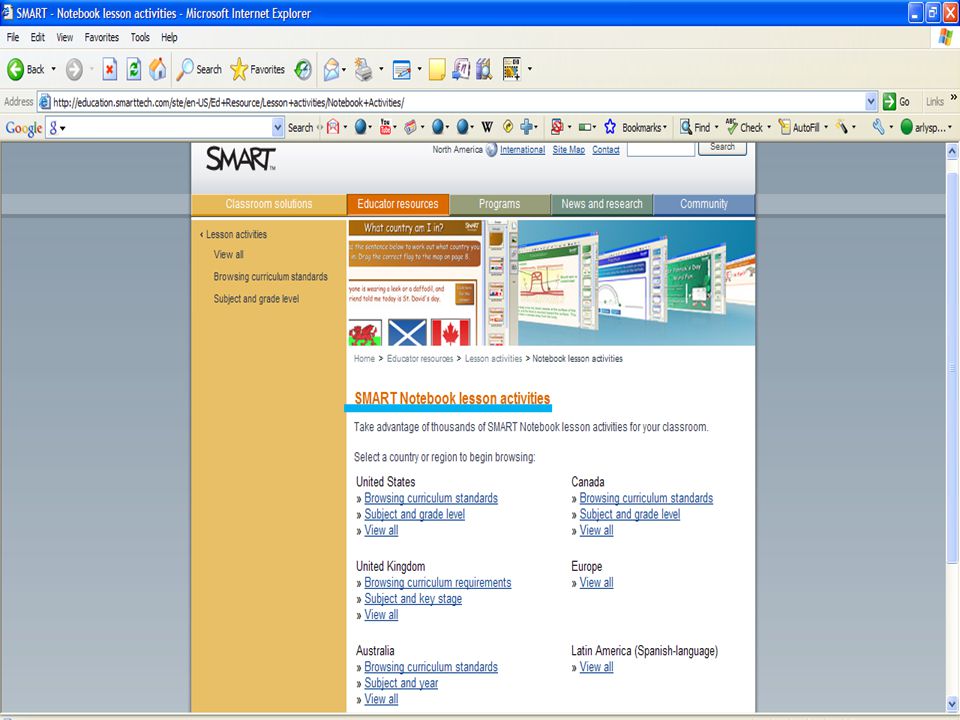Click the Site Map link
Image resolution: width=960 pixels, height=720 pixels.
569,149
